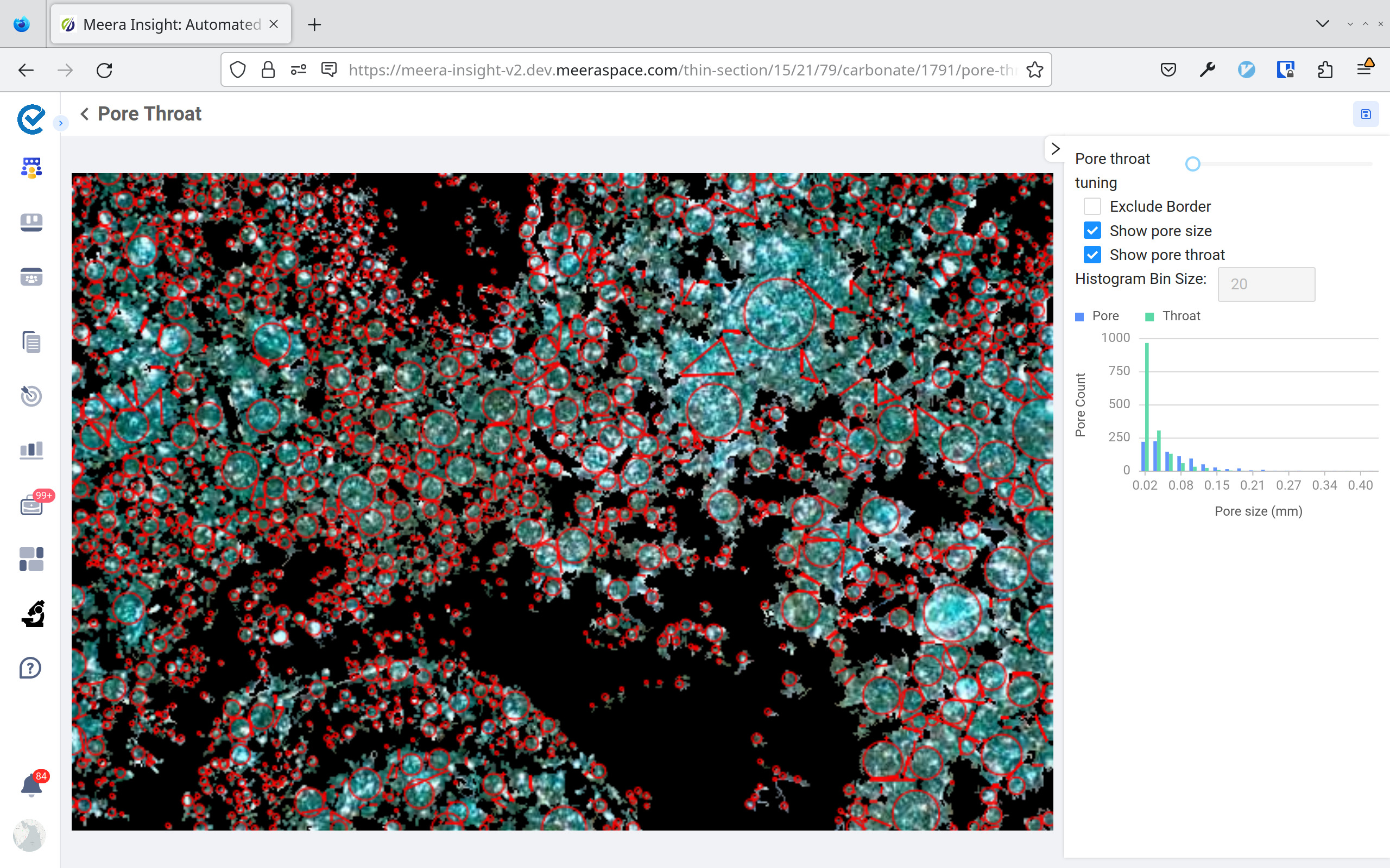
Task: Open the briefcase icon with 99+ badge
Action: click(33, 505)
